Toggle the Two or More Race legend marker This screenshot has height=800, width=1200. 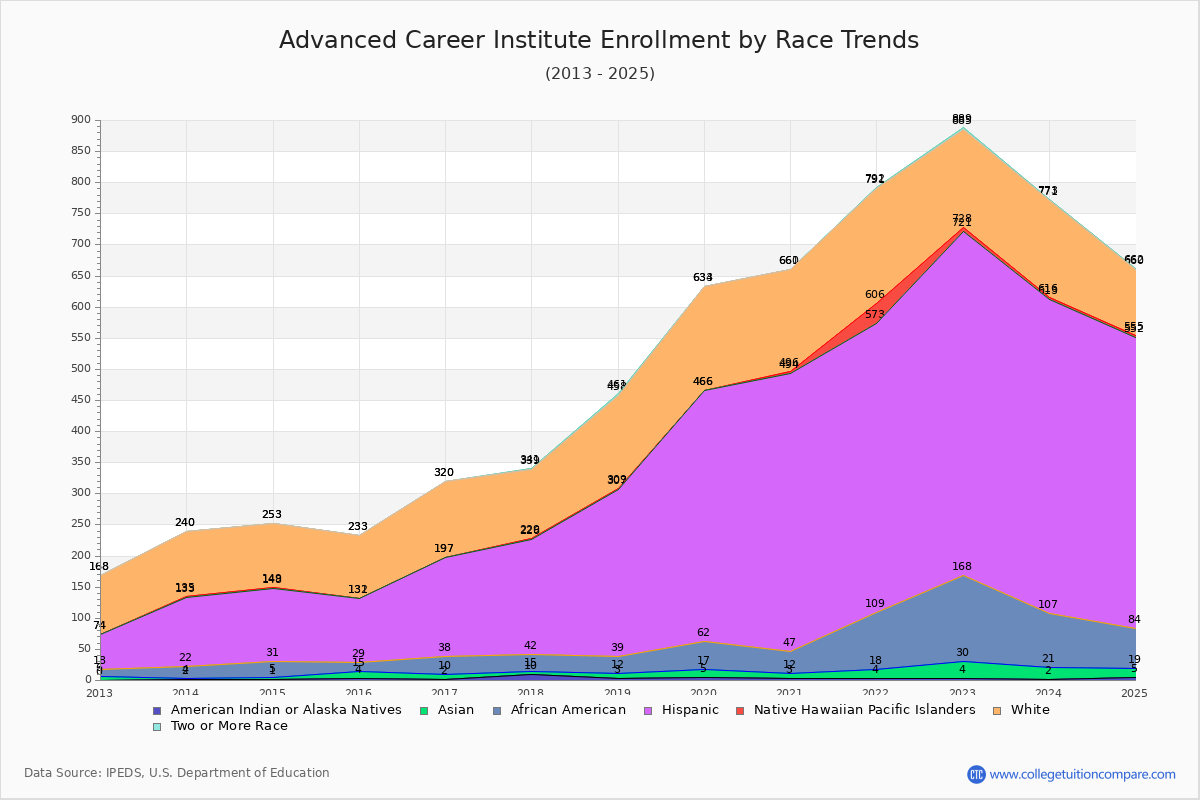click(157, 726)
